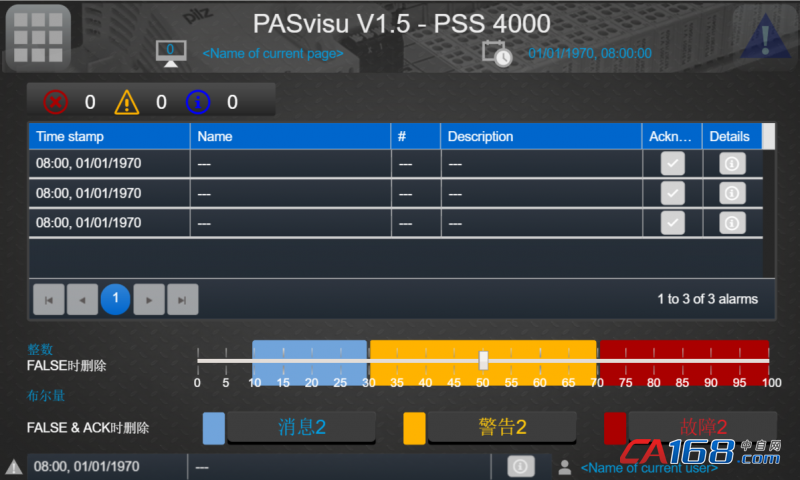Screen dimensions: 800x480
Task: Click the Ackn... column header
Action: tap(672, 136)
